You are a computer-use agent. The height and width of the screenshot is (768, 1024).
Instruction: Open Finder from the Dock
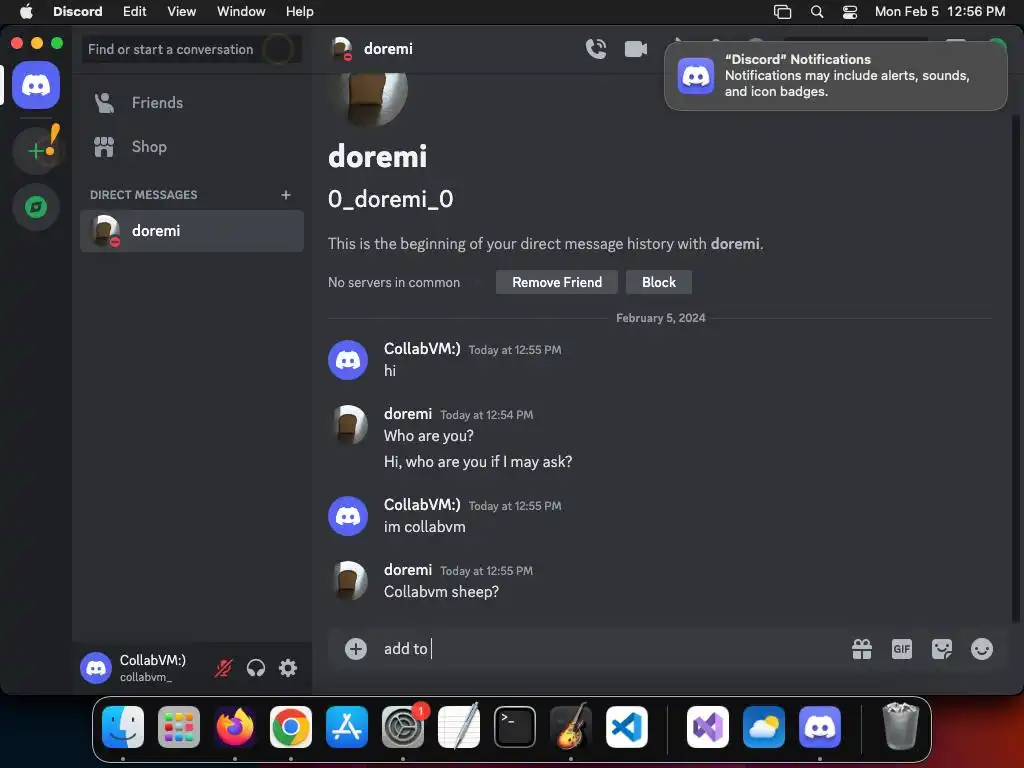pyautogui.click(x=123, y=727)
